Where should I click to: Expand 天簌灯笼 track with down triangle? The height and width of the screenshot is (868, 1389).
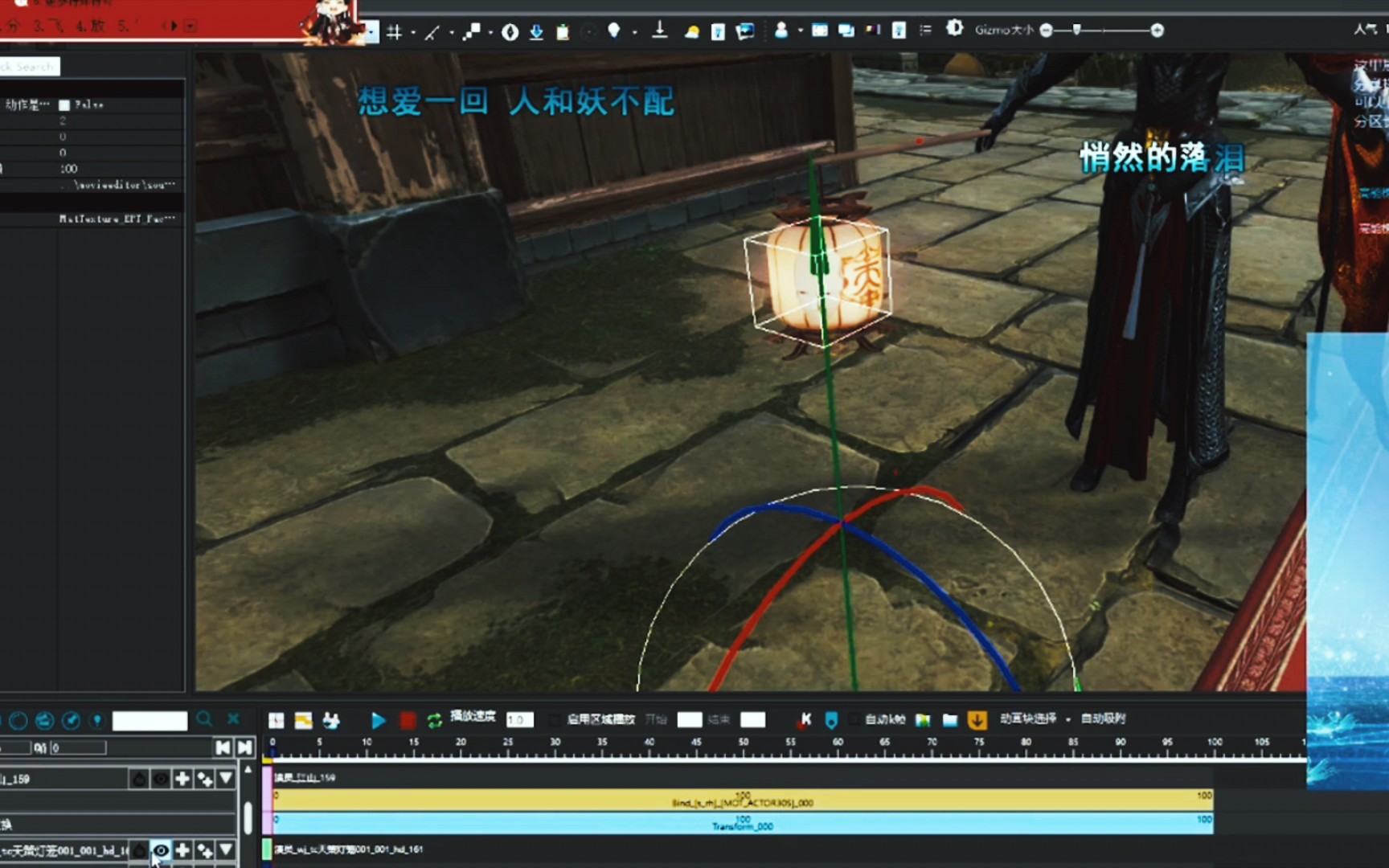point(226,850)
